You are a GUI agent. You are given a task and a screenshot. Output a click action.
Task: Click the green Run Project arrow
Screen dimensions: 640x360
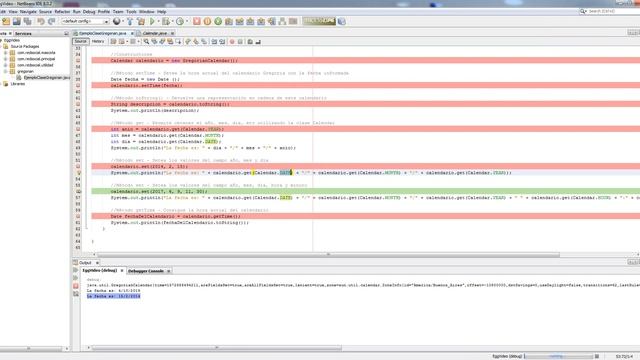point(152,21)
